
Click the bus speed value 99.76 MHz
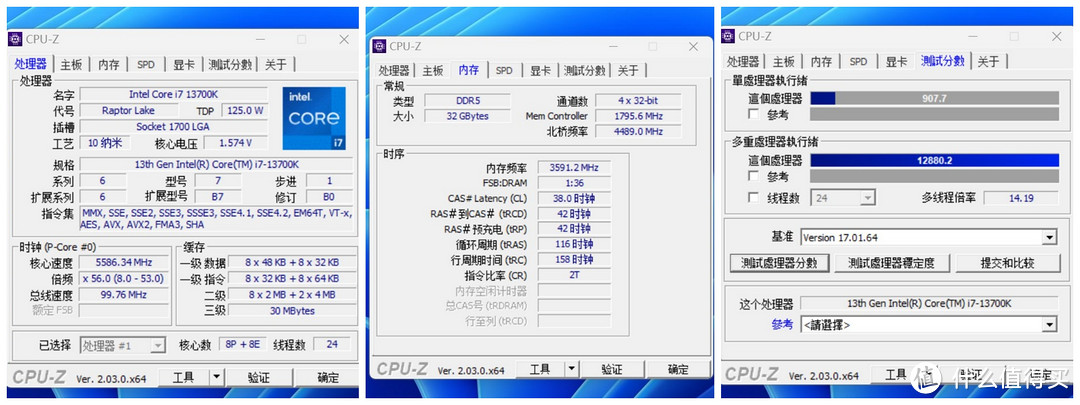124,295
